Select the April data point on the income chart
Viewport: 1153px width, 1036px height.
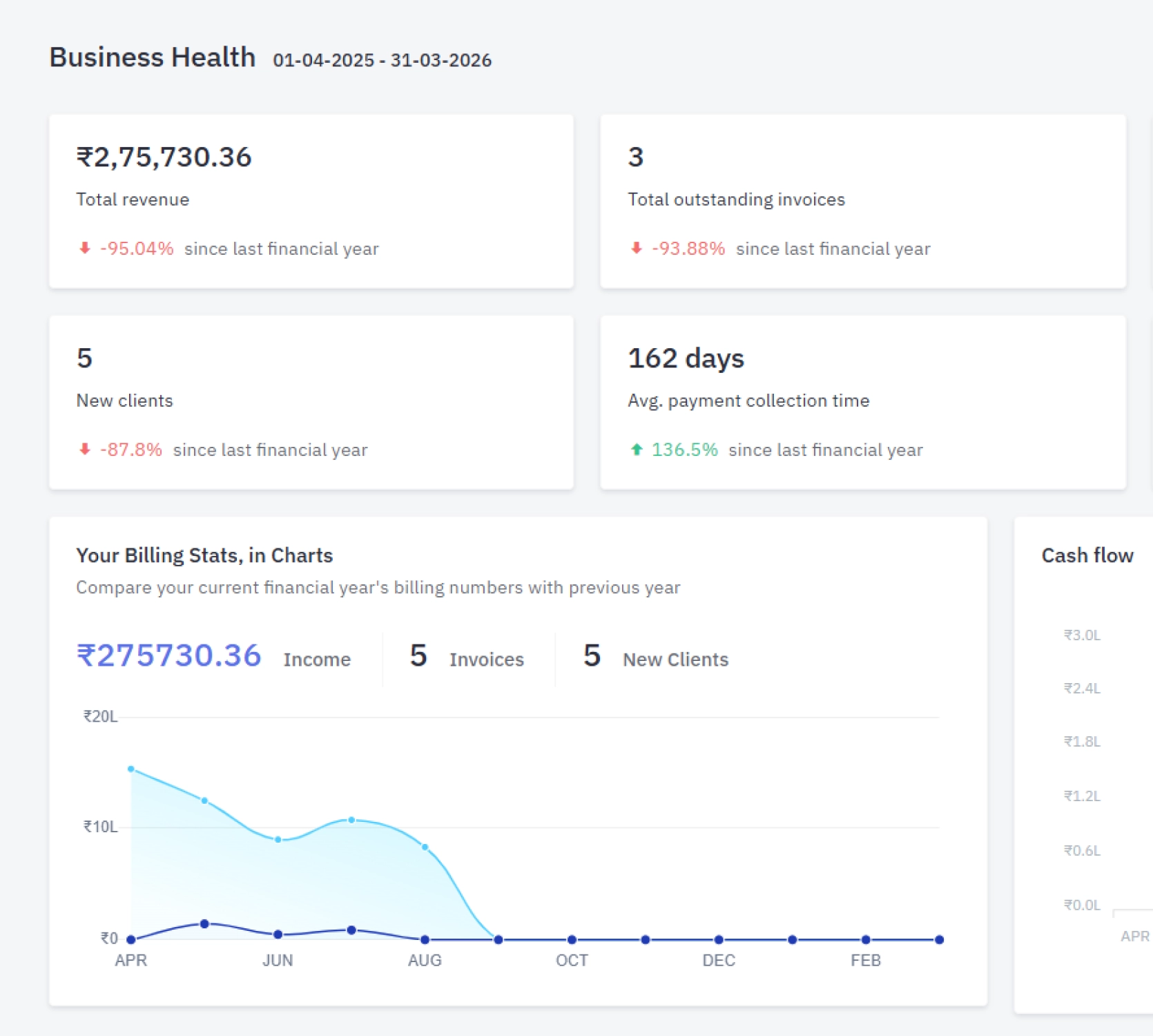[x=130, y=768]
